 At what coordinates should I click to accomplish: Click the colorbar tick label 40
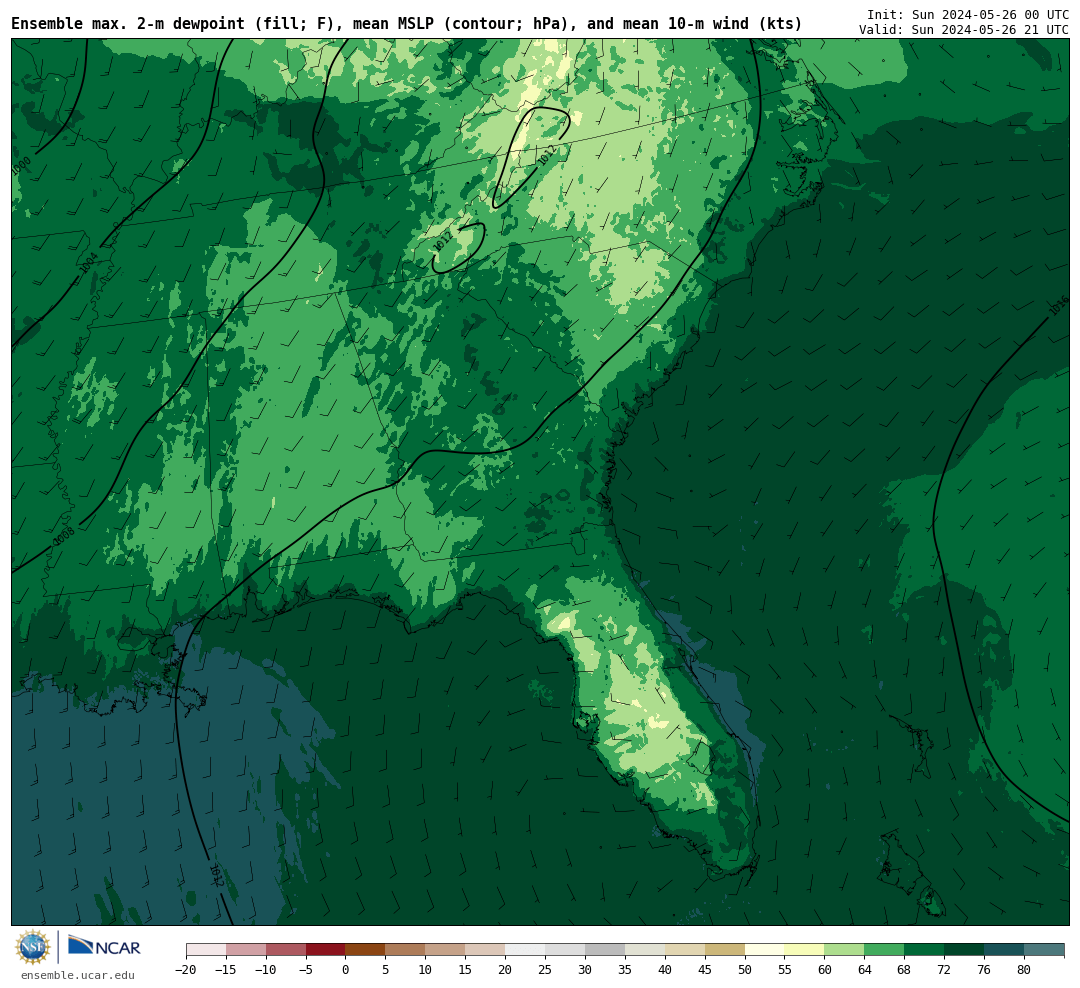click(665, 970)
